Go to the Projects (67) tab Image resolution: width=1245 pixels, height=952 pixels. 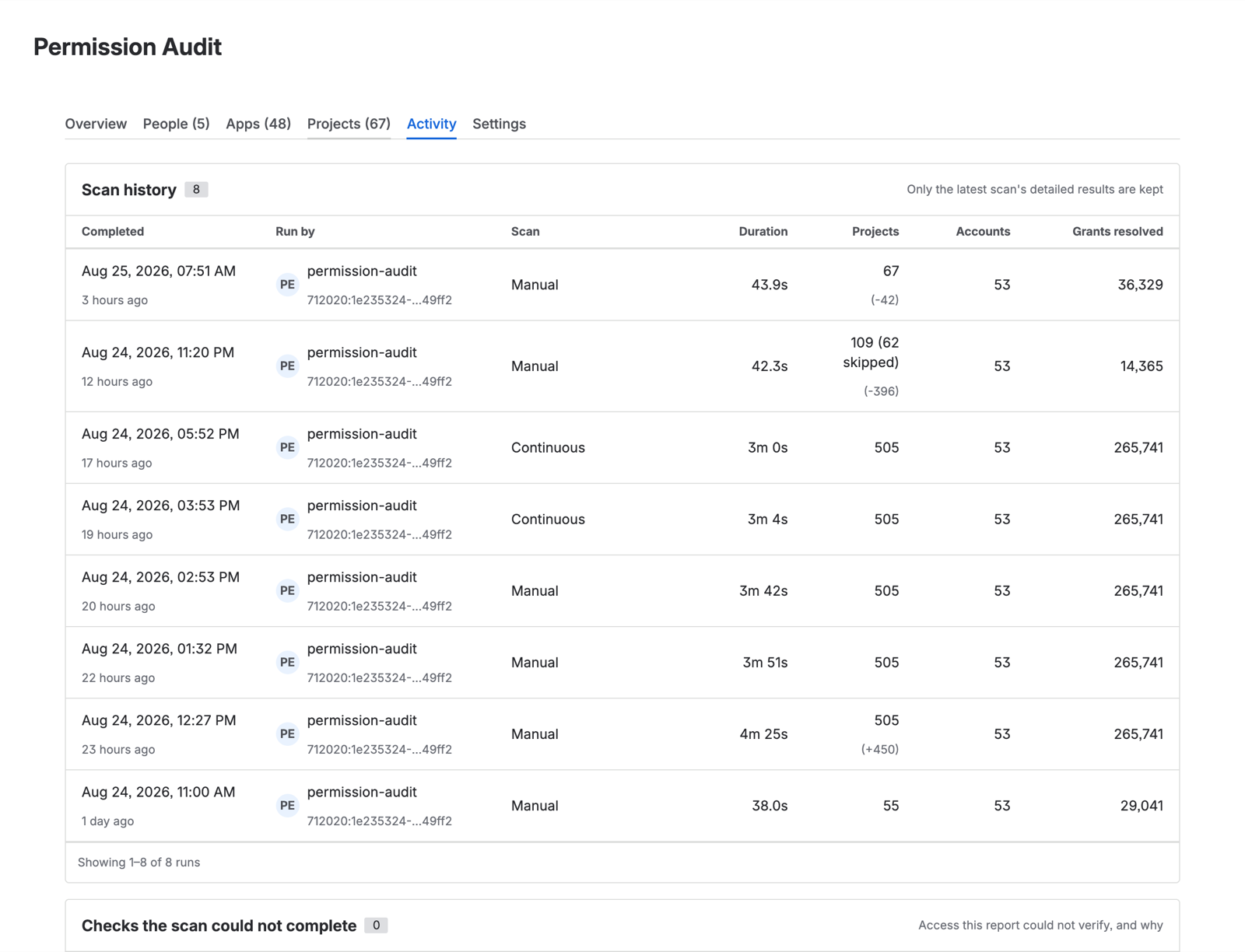pos(349,124)
